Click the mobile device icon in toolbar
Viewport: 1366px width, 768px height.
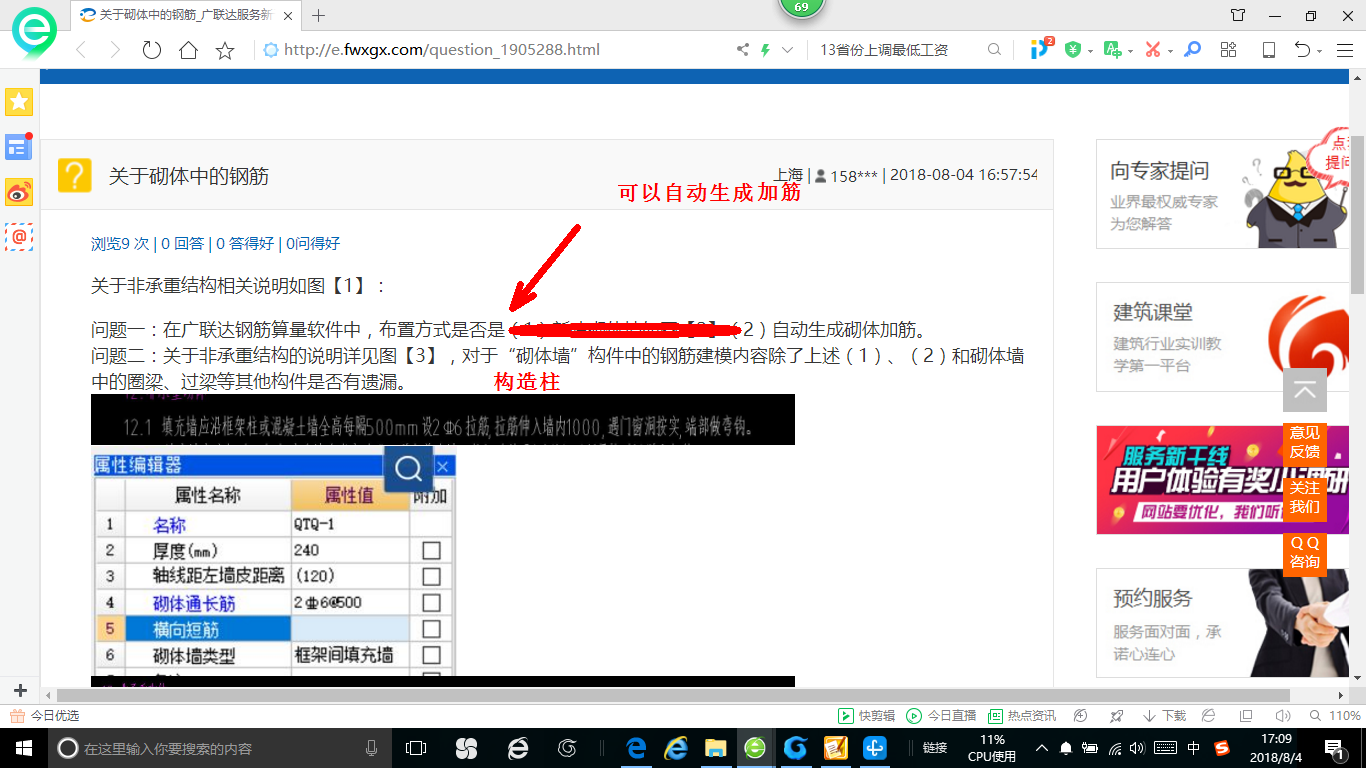pos(1268,50)
